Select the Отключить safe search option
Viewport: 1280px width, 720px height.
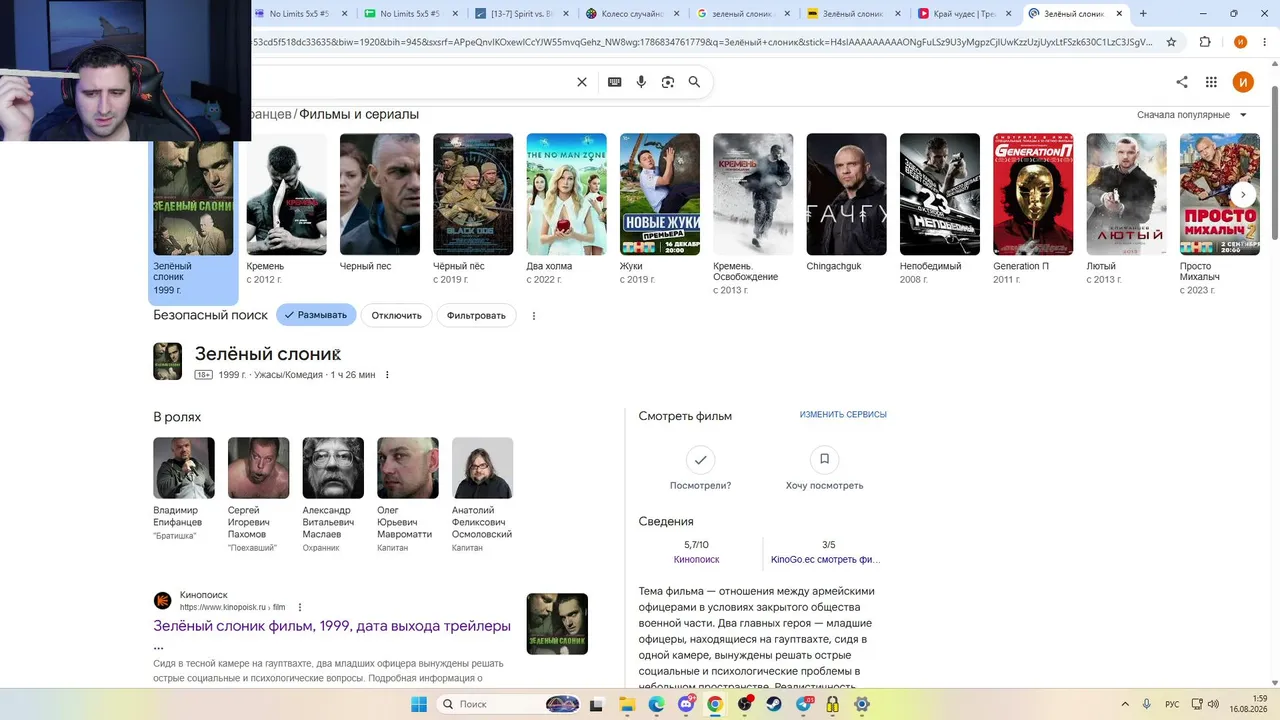click(x=397, y=315)
